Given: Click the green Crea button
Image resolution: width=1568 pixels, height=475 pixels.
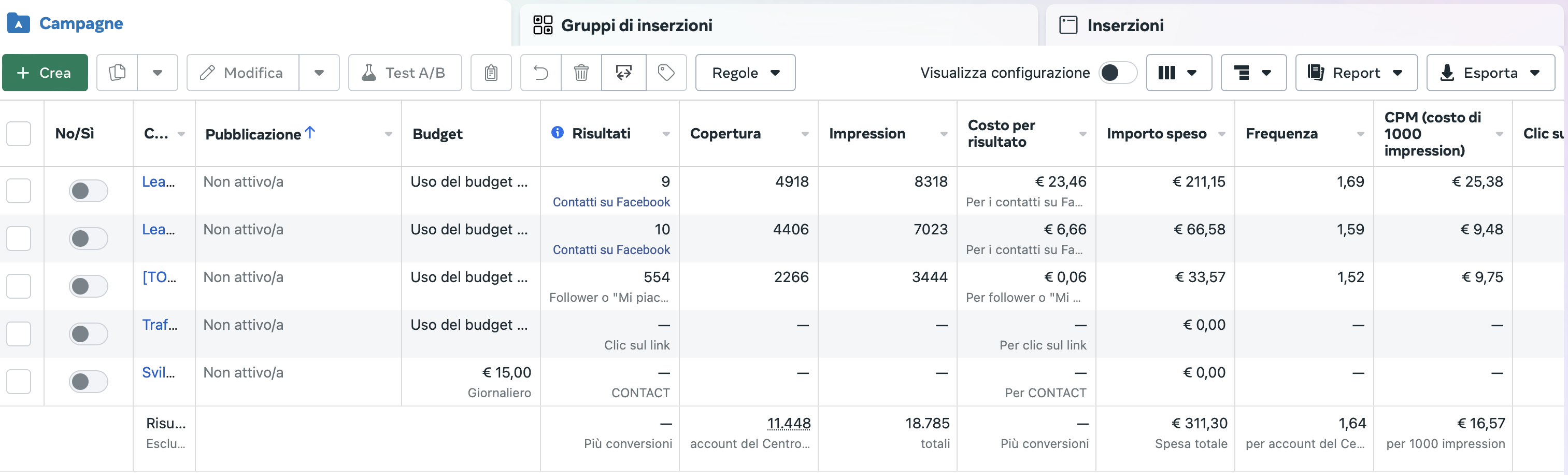Looking at the screenshot, I should (x=45, y=73).
